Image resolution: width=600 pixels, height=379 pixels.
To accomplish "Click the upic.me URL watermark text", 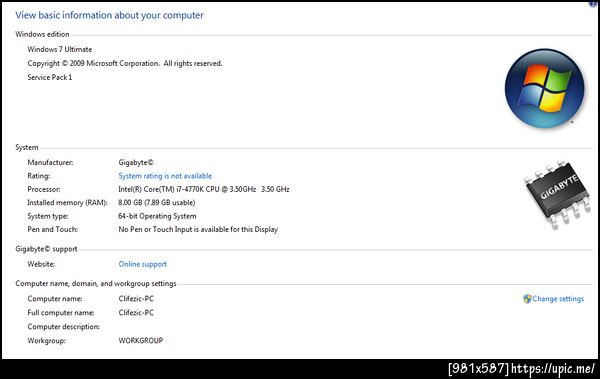I will [x=553, y=369].
